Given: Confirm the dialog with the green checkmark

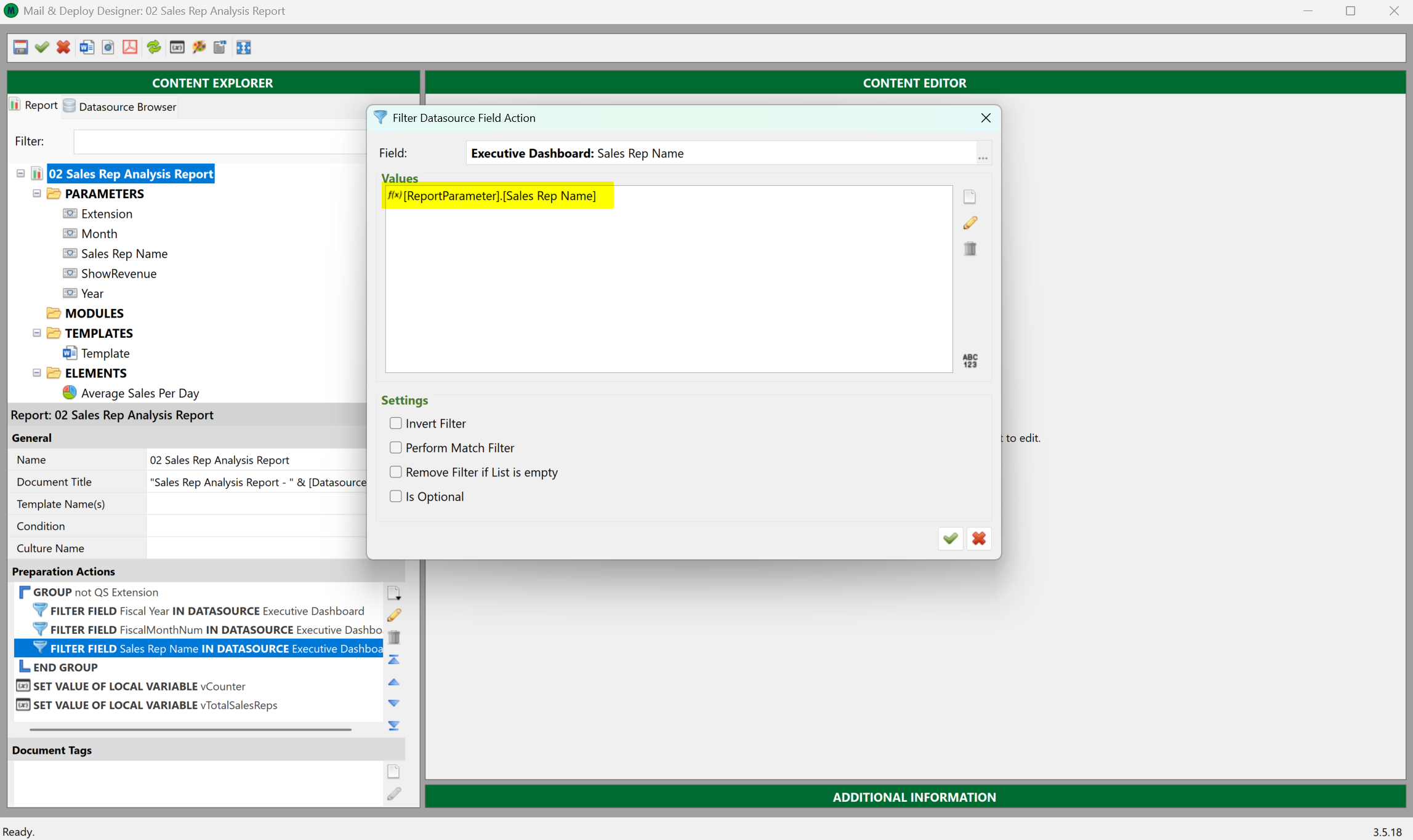Looking at the screenshot, I should (950, 538).
